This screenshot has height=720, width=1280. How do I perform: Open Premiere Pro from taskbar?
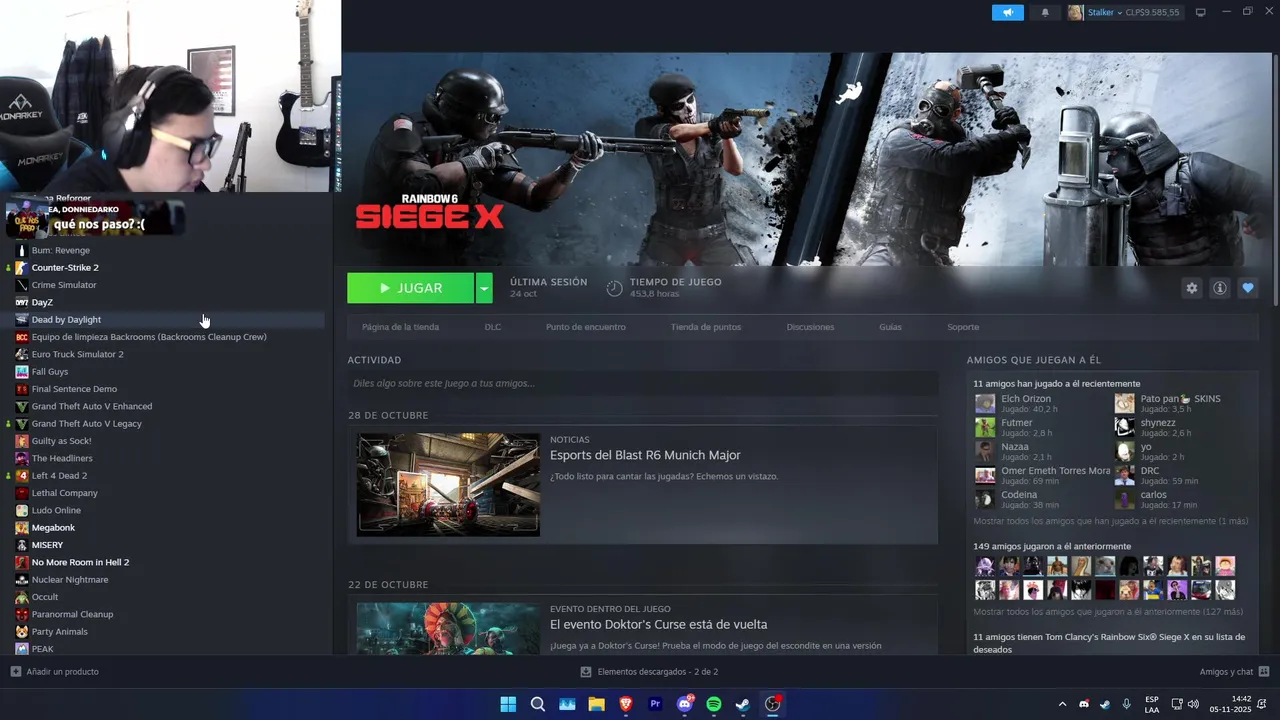(x=655, y=704)
